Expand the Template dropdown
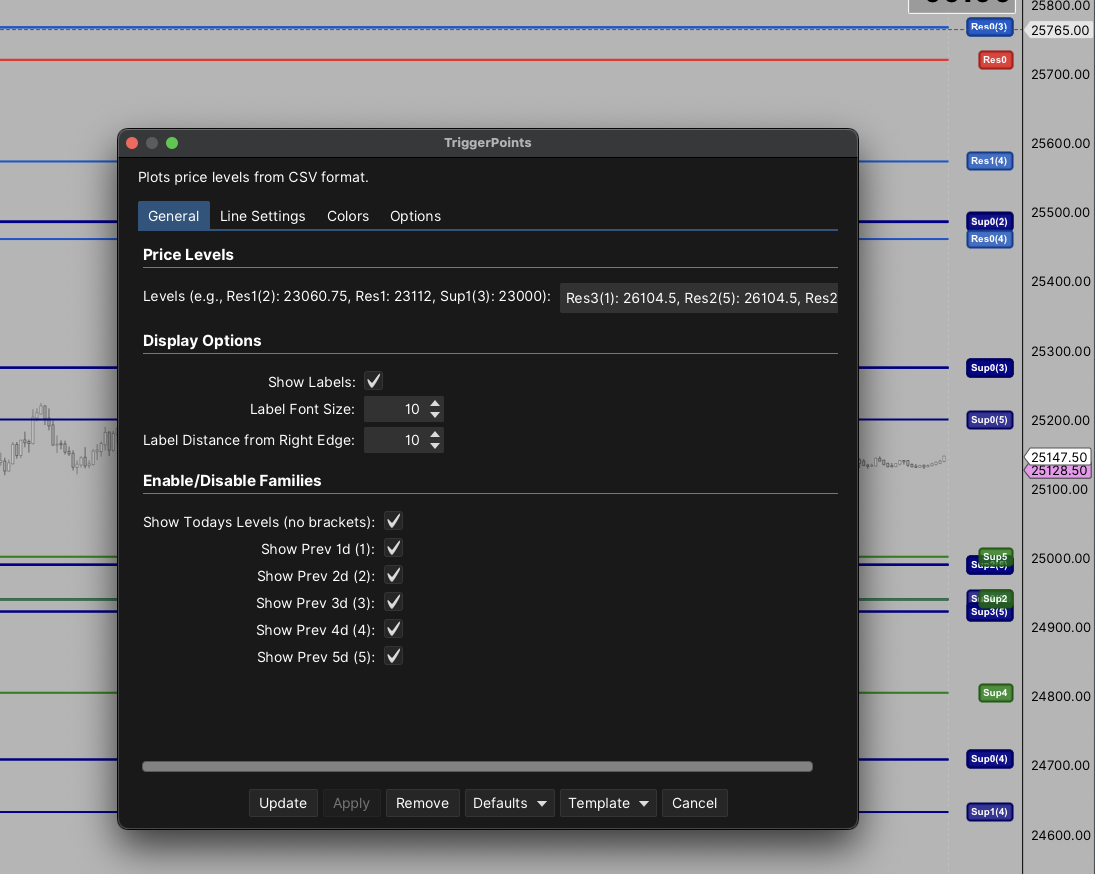The image size is (1095, 874). 607,803
